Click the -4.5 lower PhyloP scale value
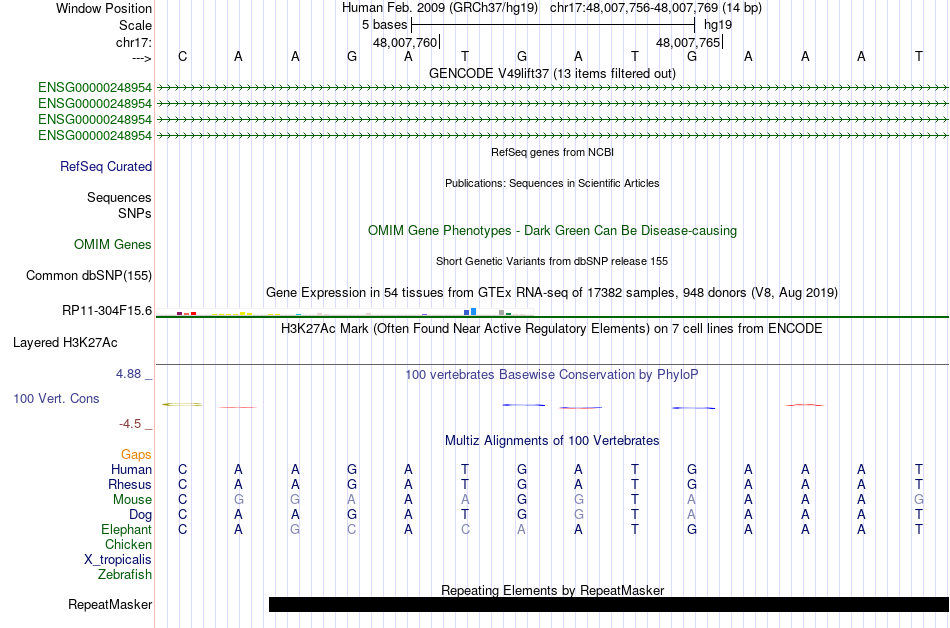 tap(130, 424)
